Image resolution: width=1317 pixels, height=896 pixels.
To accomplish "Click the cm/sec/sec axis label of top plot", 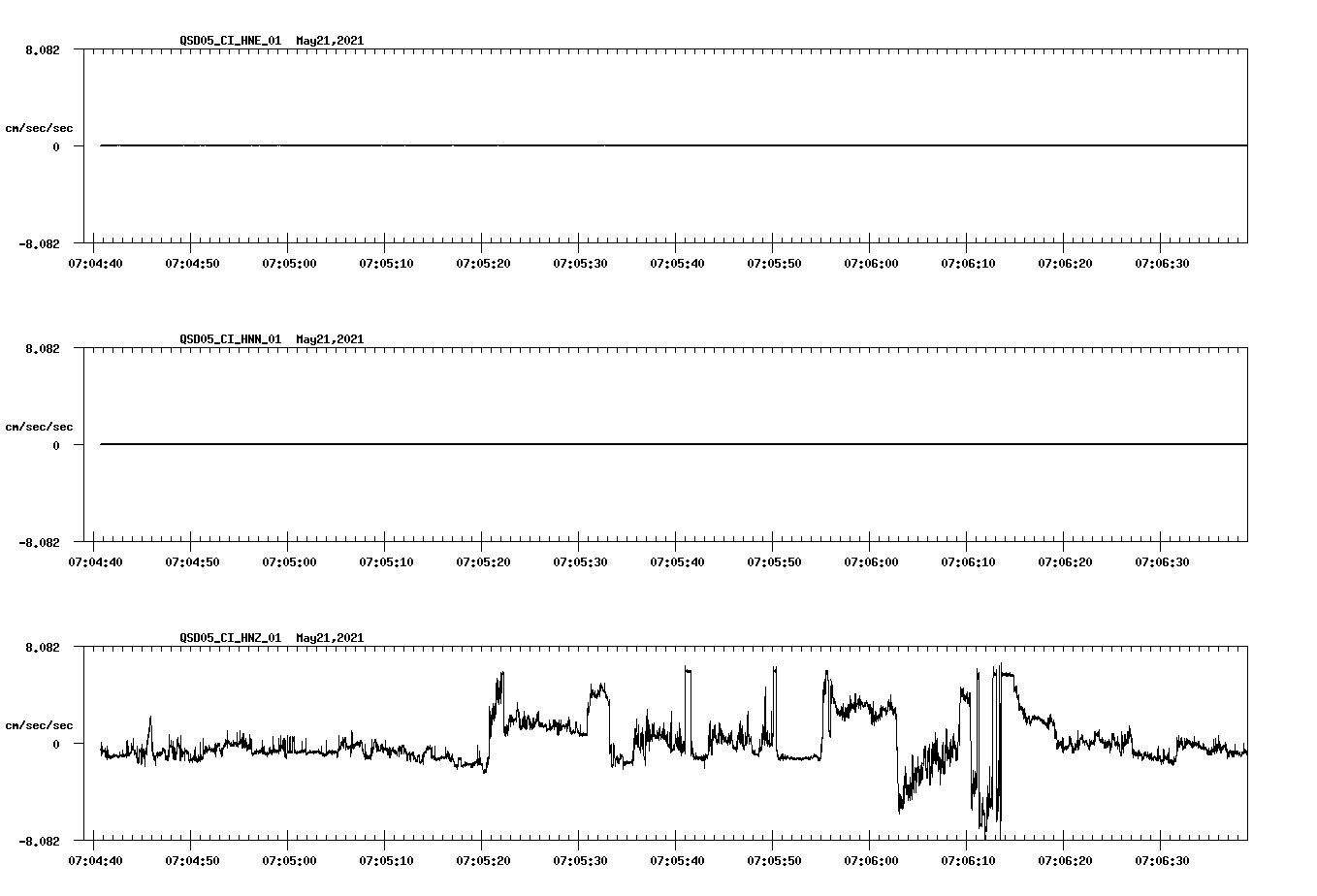I will tap(39, 126).
